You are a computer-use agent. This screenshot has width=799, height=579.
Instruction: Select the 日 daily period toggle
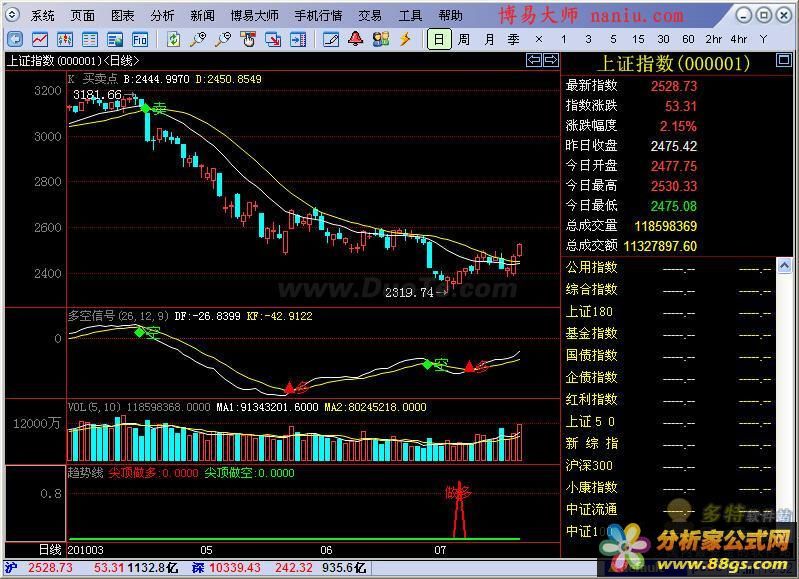[439, 39]
